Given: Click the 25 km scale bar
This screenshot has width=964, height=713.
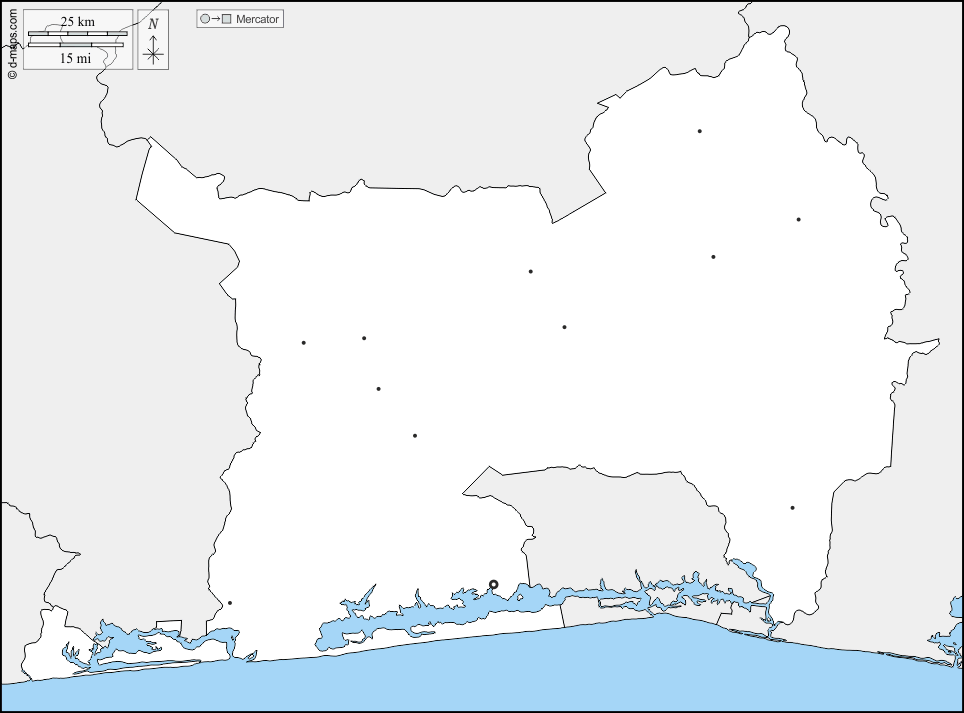Looking at the screenshot, I should [x=76, y=34].
